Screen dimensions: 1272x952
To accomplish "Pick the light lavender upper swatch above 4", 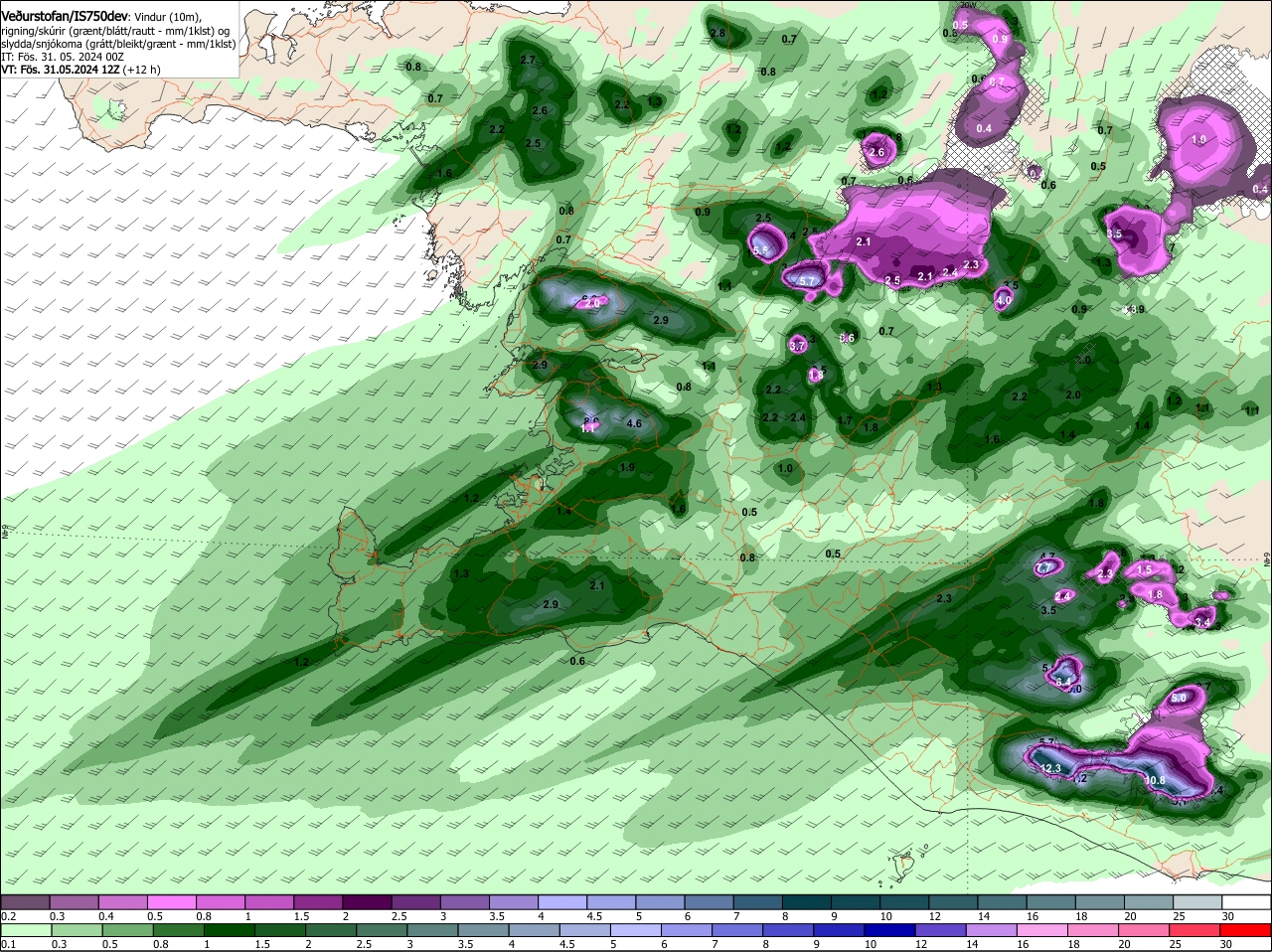I will (x=563, y=901).
